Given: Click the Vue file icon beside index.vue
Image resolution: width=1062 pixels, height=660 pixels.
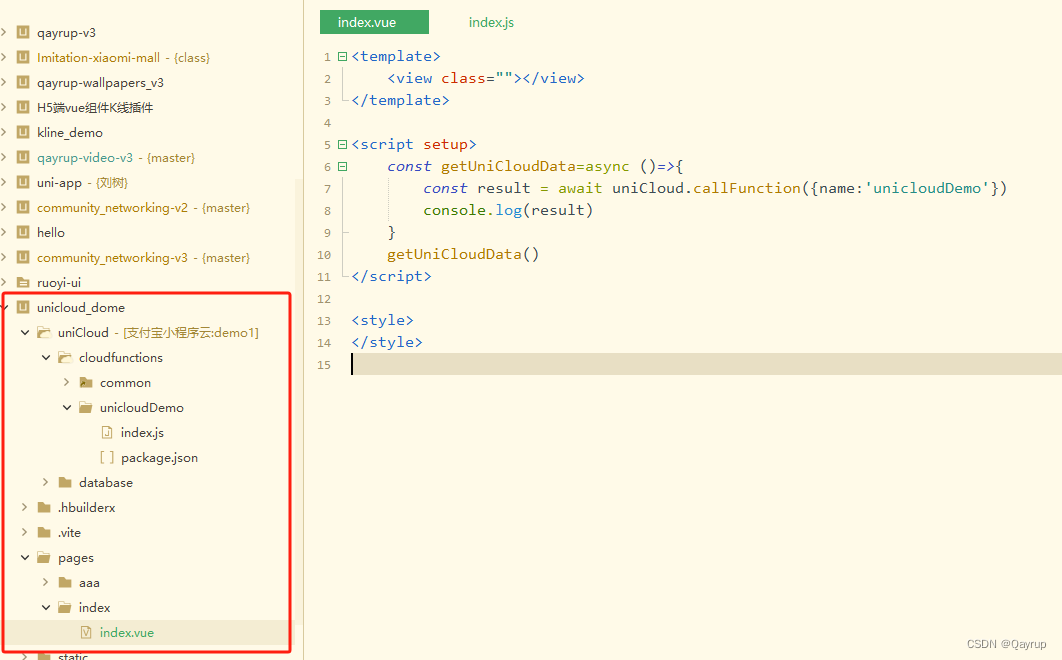Looking at the screenshot, I should [85, 632].
